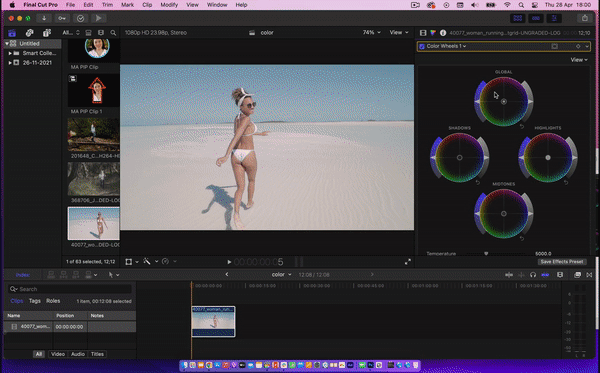Play the clip in the viewer
The height and width of the screenshot is (373, 600).
coord(229,262)
